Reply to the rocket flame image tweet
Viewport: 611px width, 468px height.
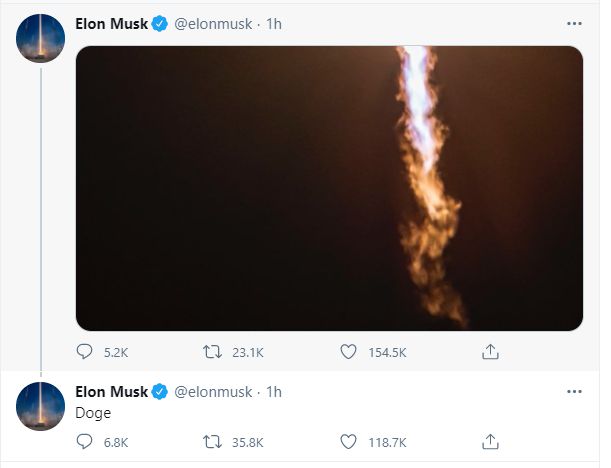coord(86,352)
